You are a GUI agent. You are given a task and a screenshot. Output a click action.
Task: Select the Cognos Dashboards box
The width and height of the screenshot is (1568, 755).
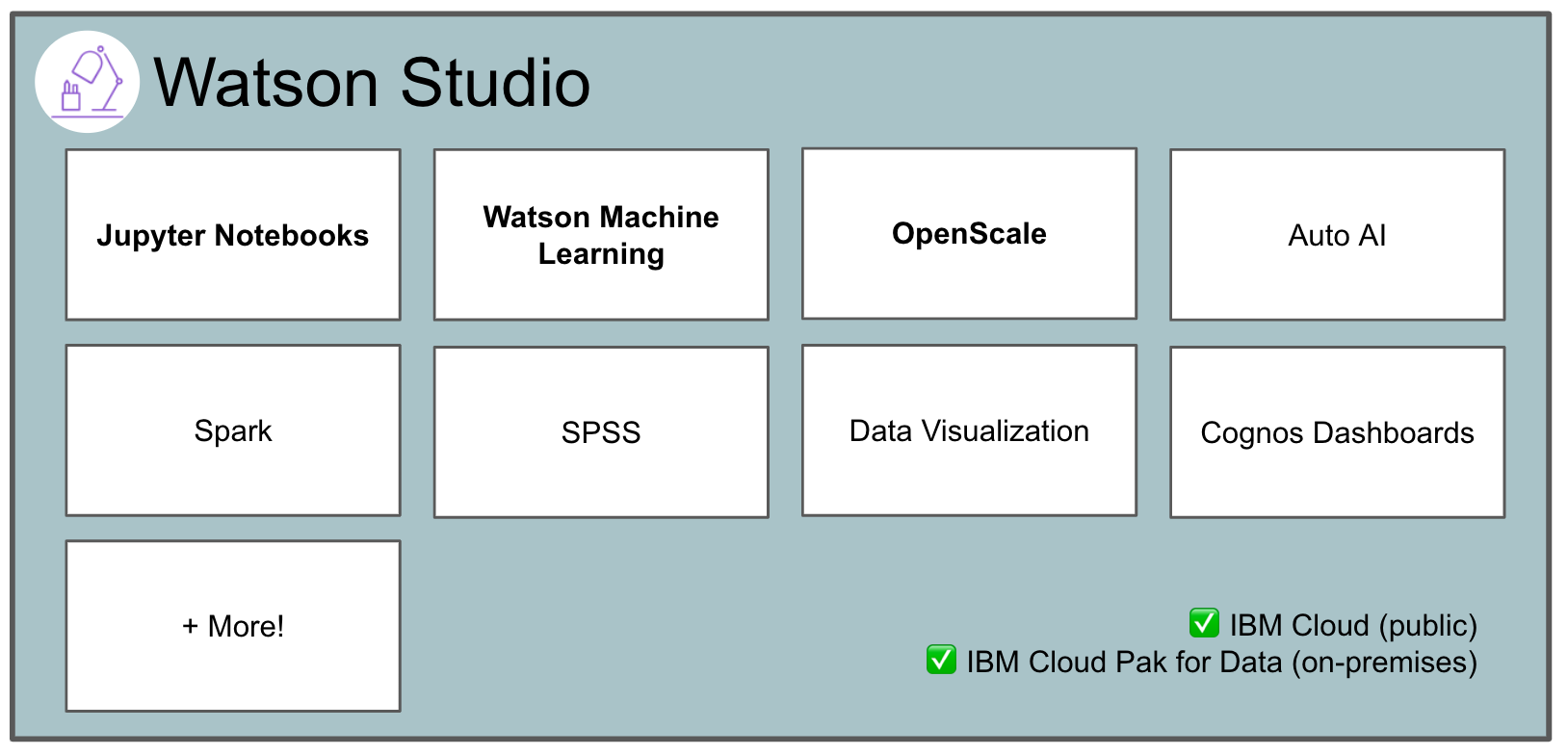point(1337,432)
